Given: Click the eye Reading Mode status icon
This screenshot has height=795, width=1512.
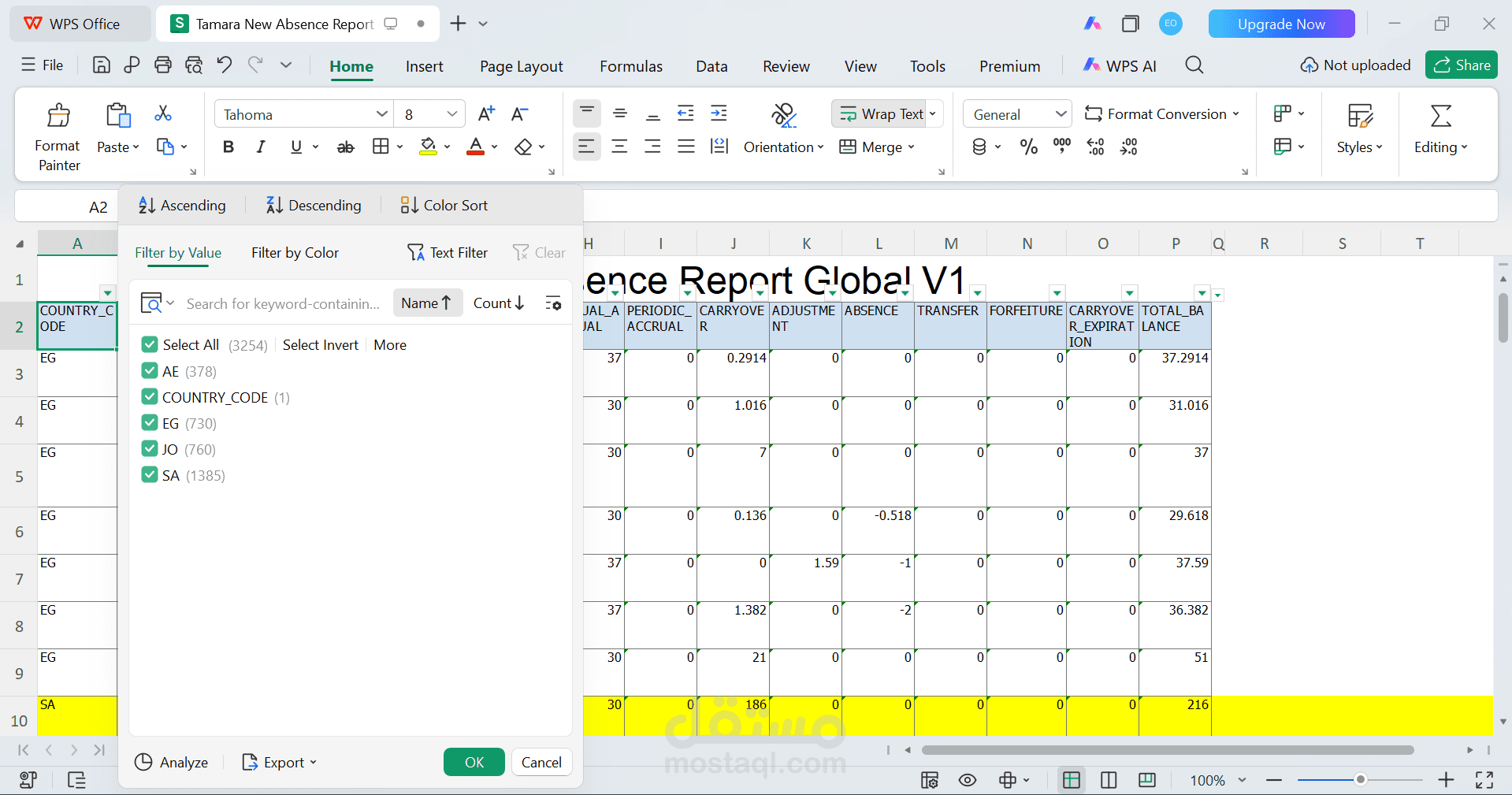Looking at the screenshot, I should click(968, 780).
